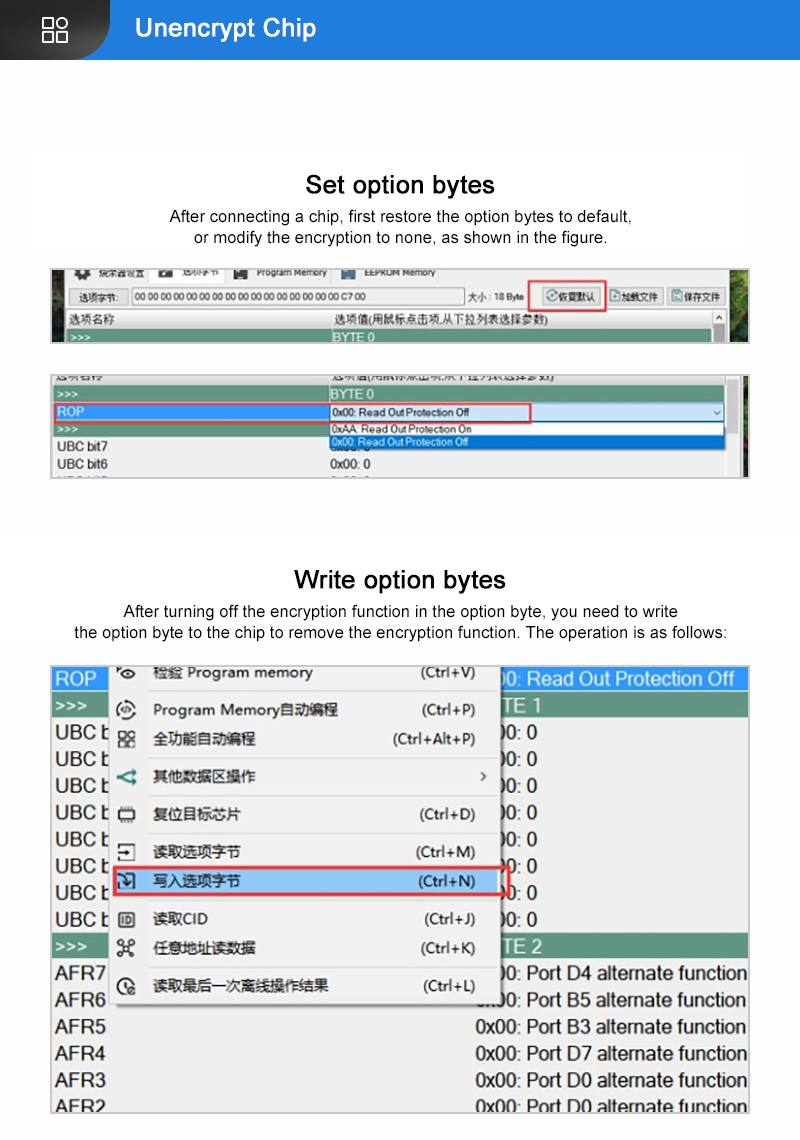Expand the 其他数据区操作 submenu arrow
Screen dimensions: 800x1140
[483, 777]
